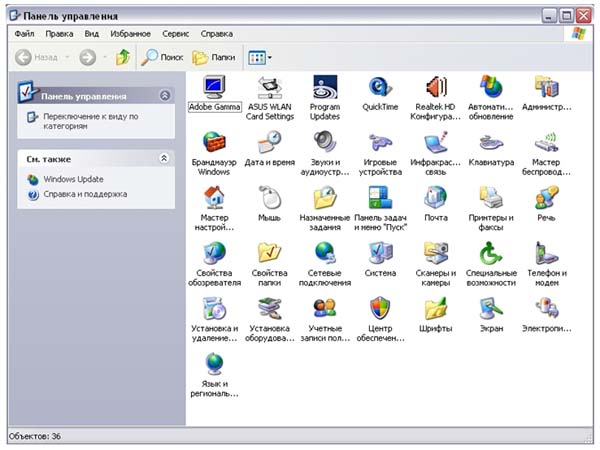
Task: Open Дата и время icon
Action: 269,142
